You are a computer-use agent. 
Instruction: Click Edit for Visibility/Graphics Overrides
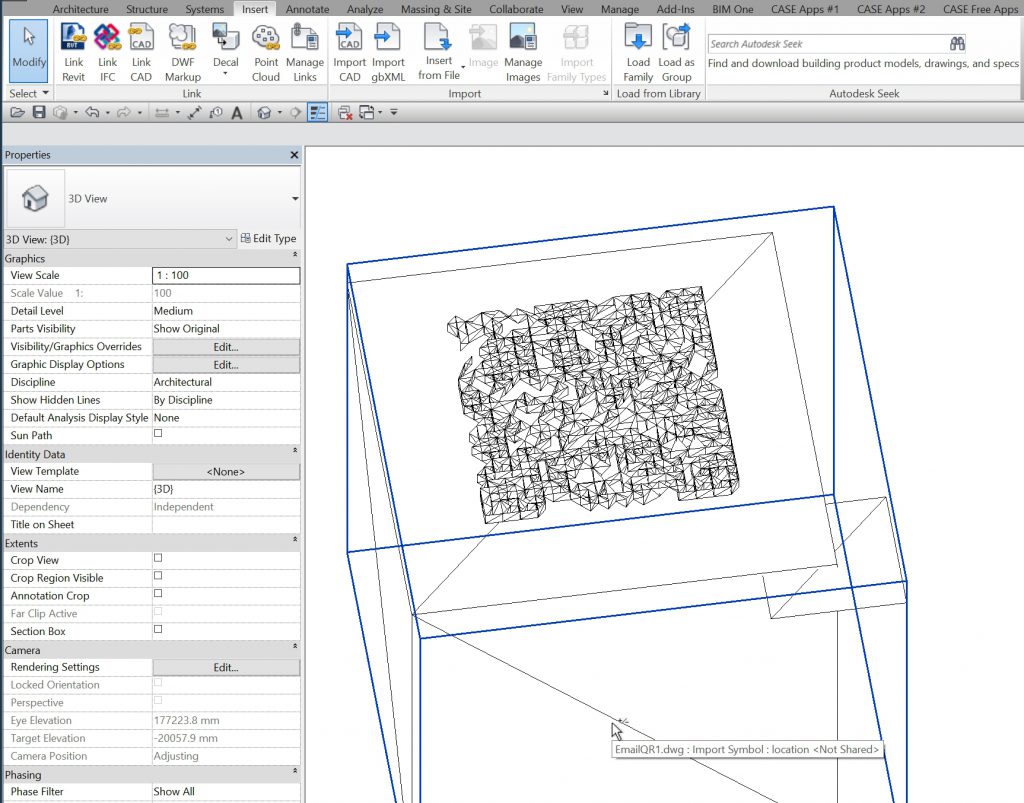point(226,347)
